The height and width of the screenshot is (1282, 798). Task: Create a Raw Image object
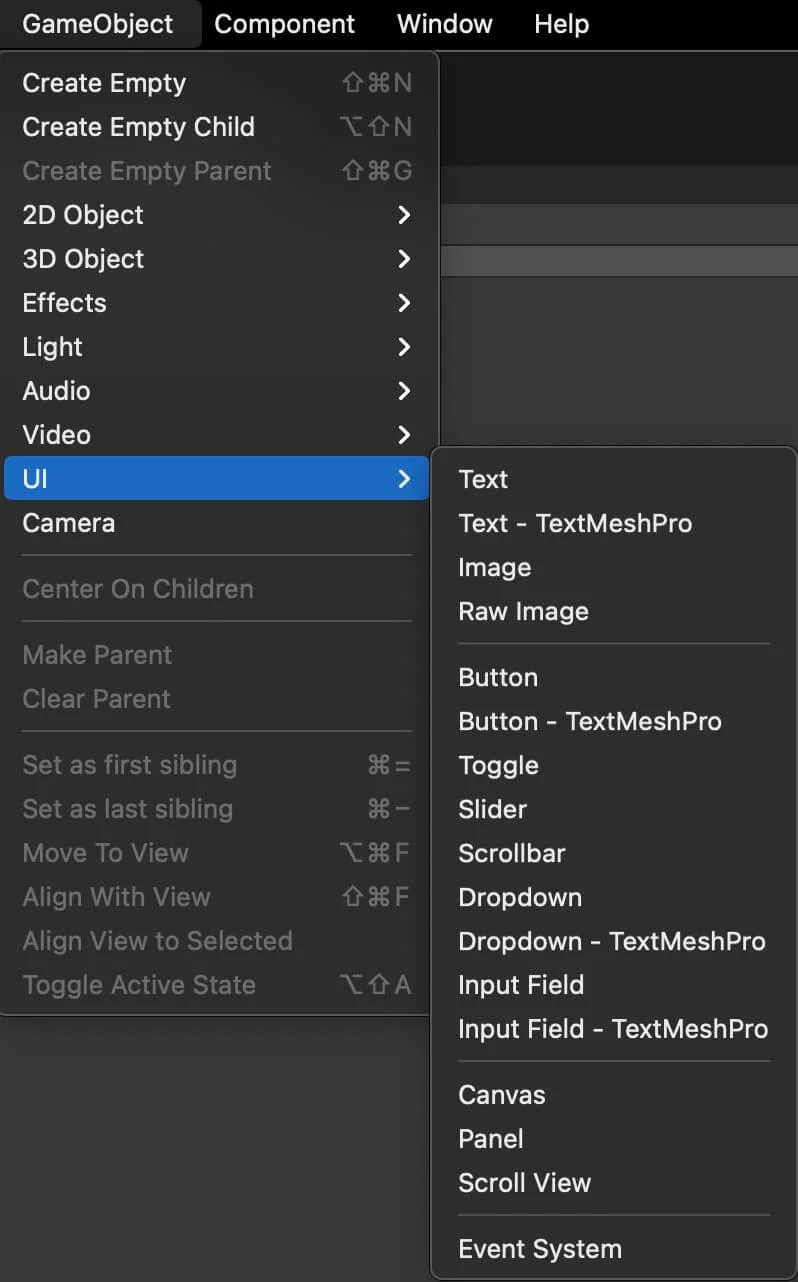(x=614, y=611)
